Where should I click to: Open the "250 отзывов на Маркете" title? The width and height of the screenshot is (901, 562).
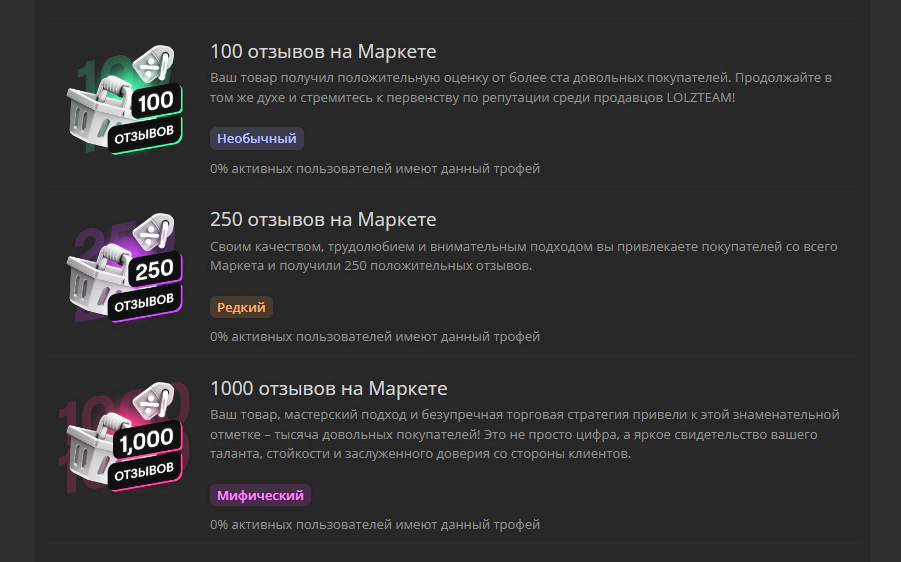(x=323, y=219)
